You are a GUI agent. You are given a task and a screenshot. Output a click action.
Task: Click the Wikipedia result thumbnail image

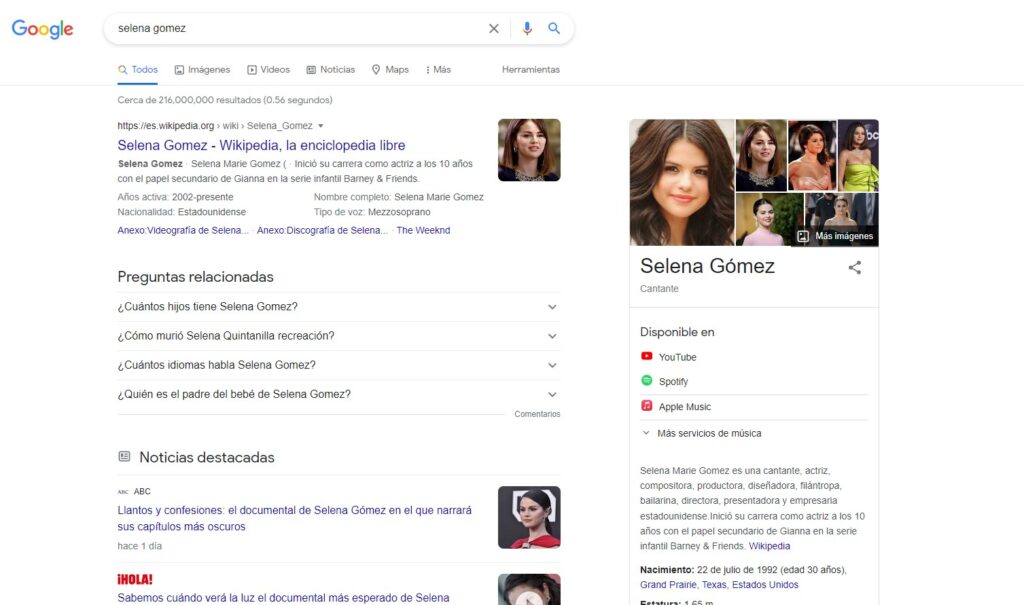click(x=529, y=150)
